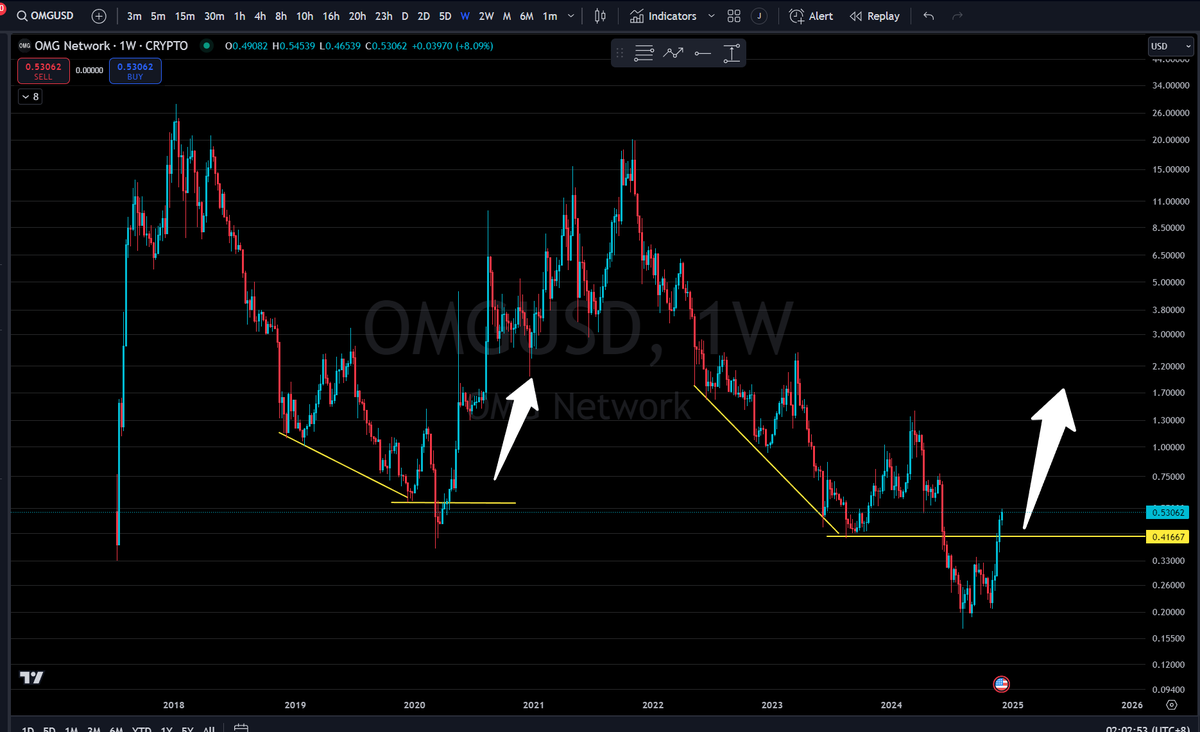Select the 1m timeframe after 6M
The image size is (1200, 732).
549,16
